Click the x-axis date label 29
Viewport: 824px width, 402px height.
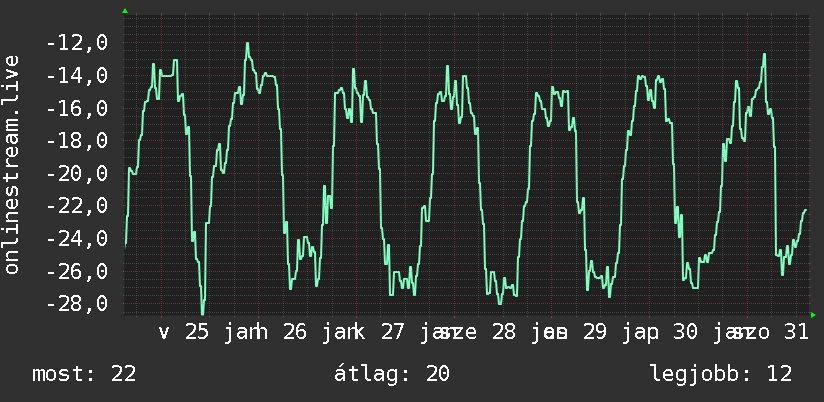point(595,333)
